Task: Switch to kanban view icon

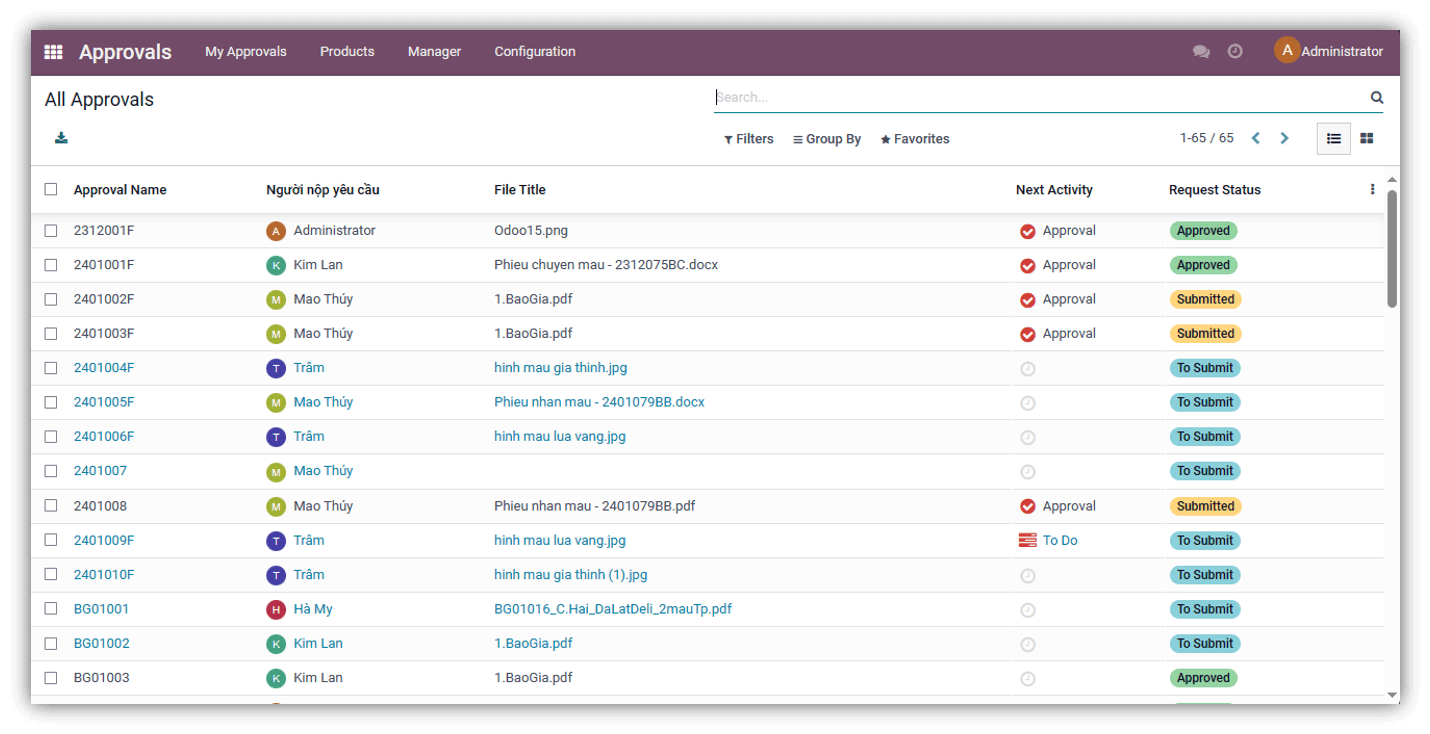Action: (1367, 139)
